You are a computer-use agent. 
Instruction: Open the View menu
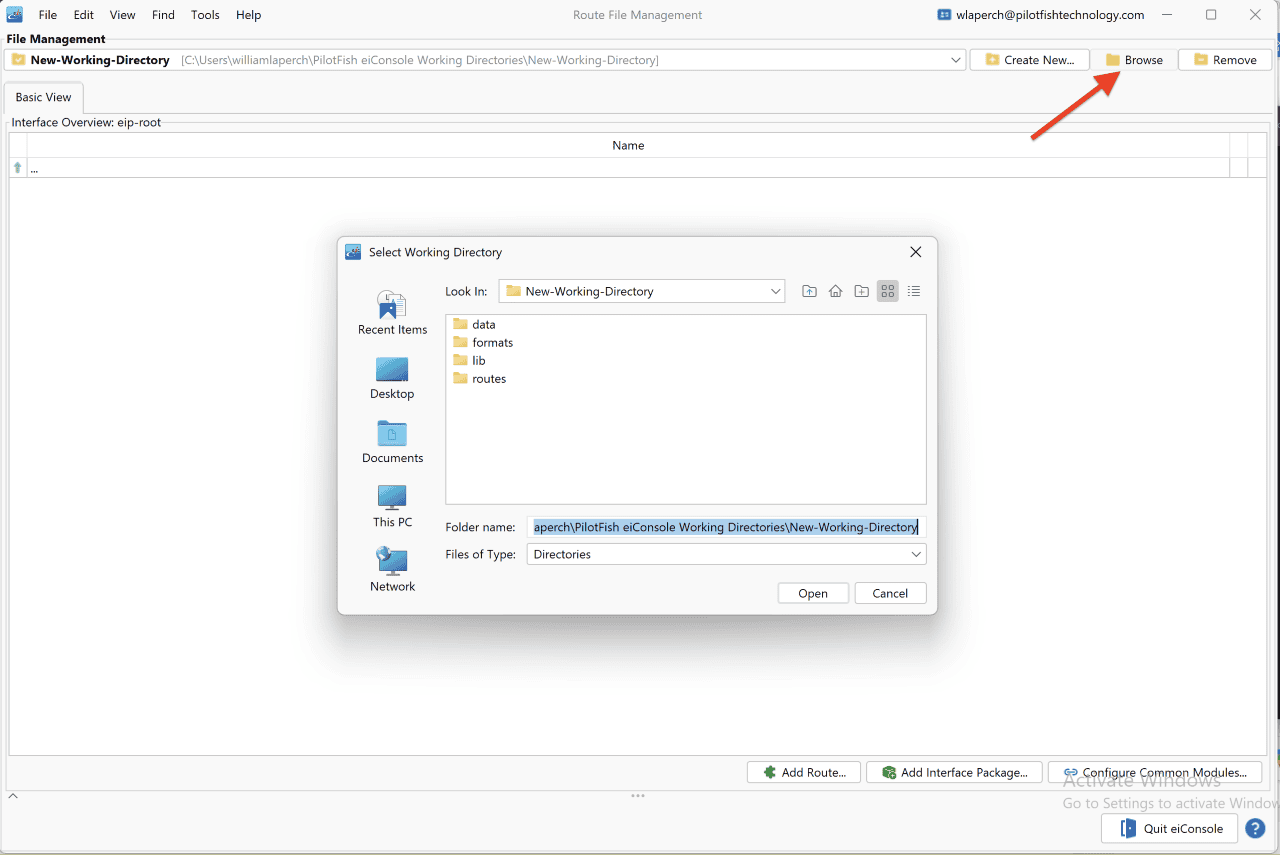(x=122, y=15)
